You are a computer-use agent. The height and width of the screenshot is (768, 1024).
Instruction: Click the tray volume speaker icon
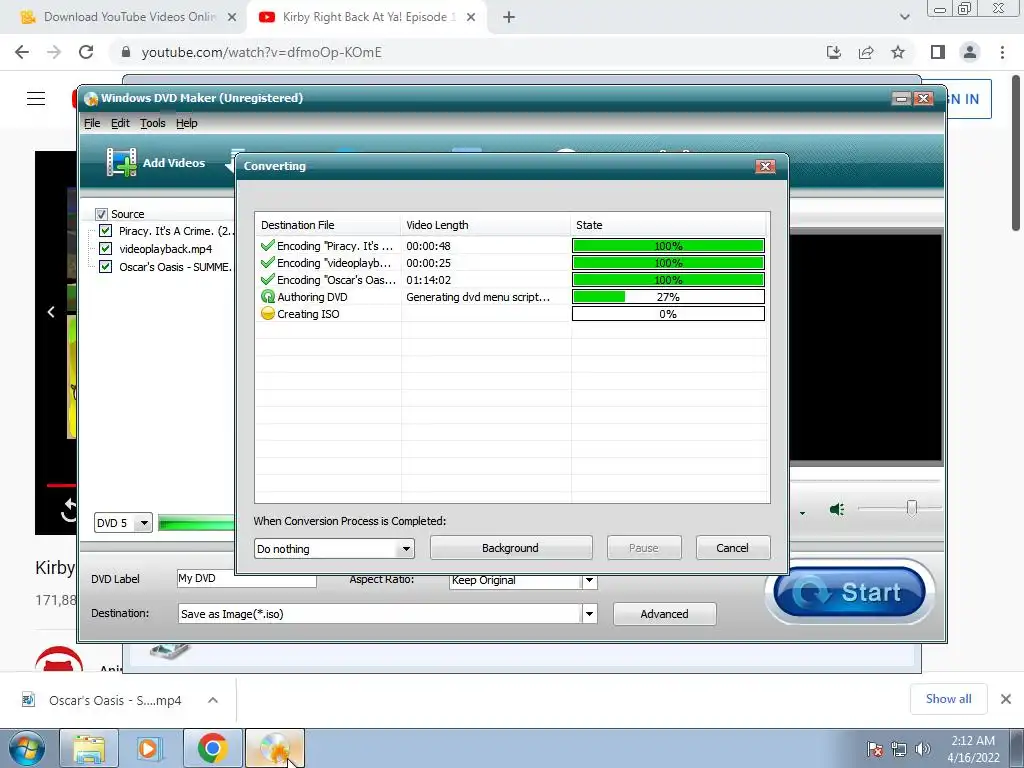[923, 749]
